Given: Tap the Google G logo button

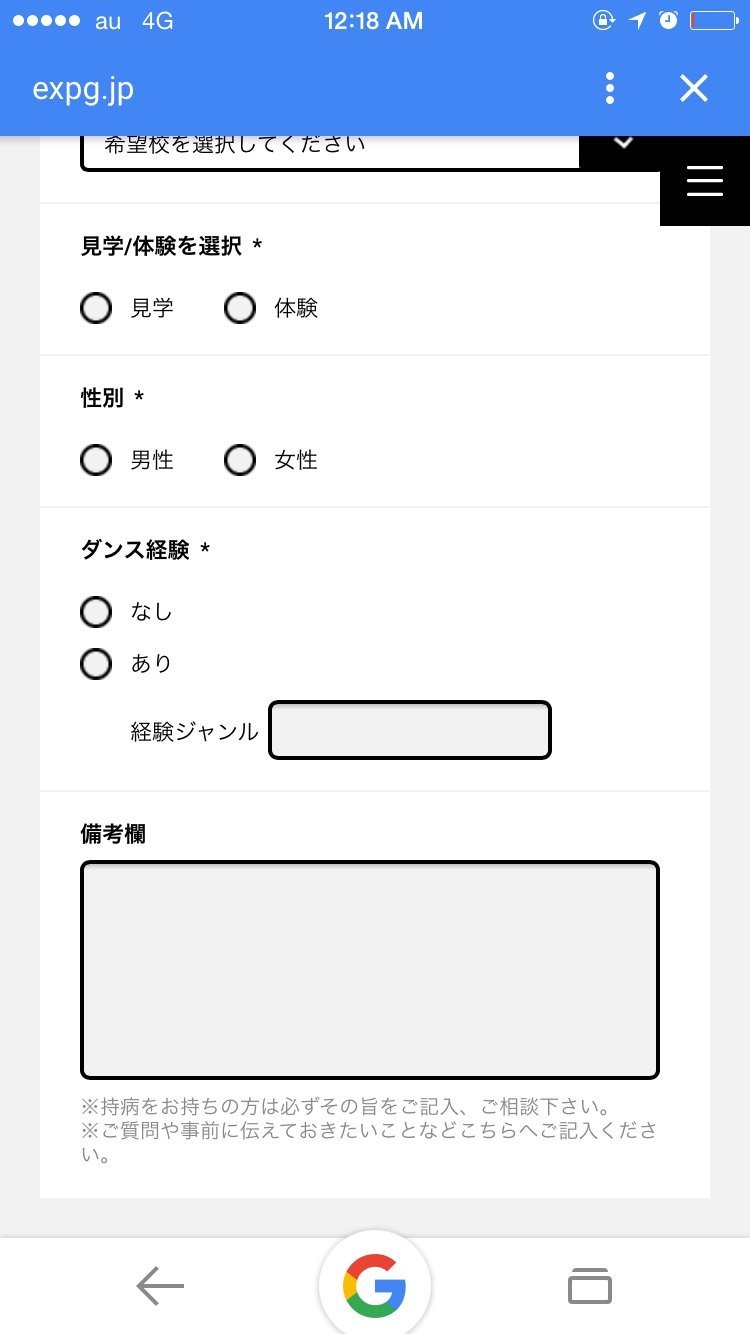Looking at the screenshot, I should pyautogui.click(x=374, y=1286).
